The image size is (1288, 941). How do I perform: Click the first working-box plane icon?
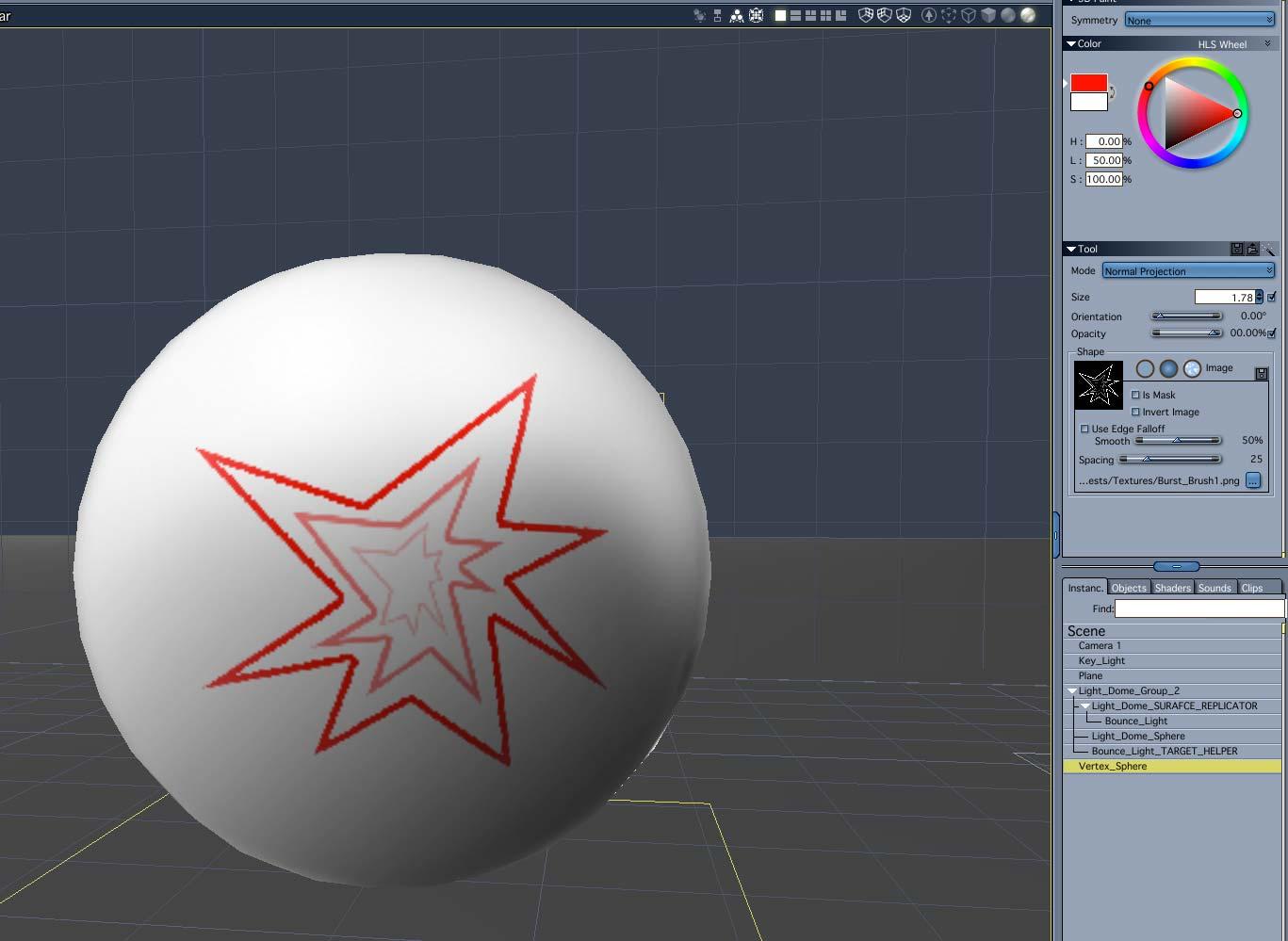click(866, 15)
